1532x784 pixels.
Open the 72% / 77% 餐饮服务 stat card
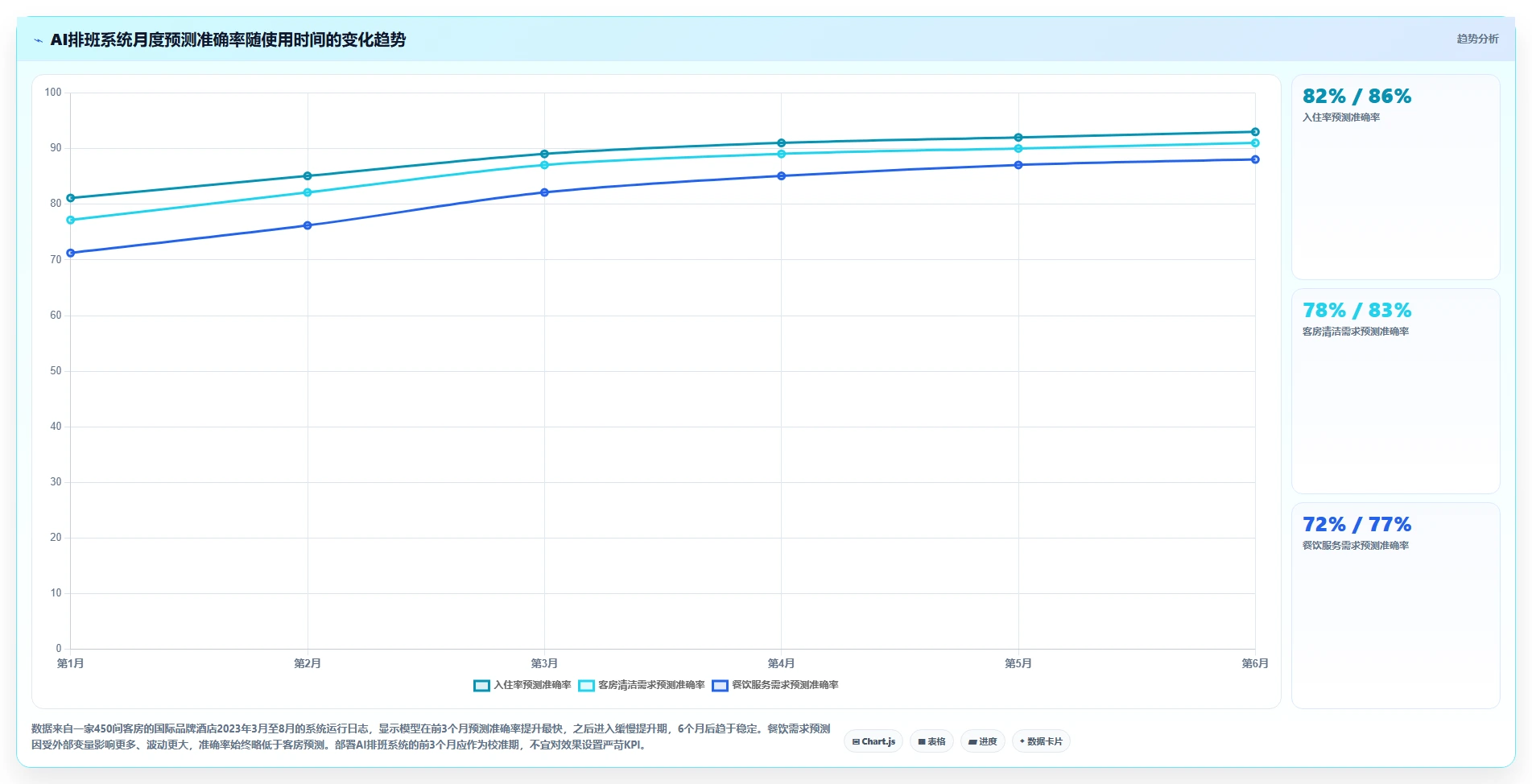click(1395, 605)
